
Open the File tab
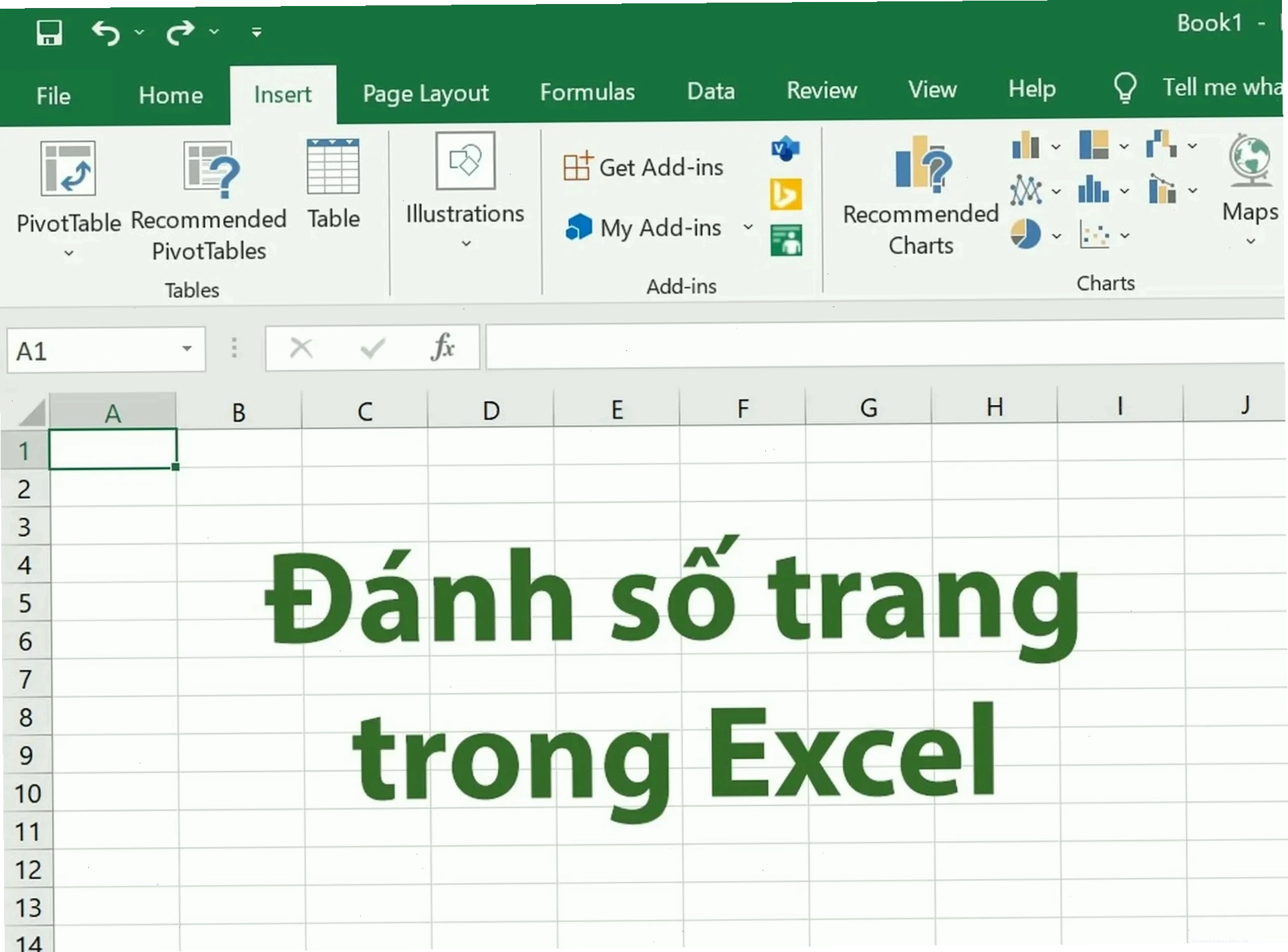click(x=53, y=96)
